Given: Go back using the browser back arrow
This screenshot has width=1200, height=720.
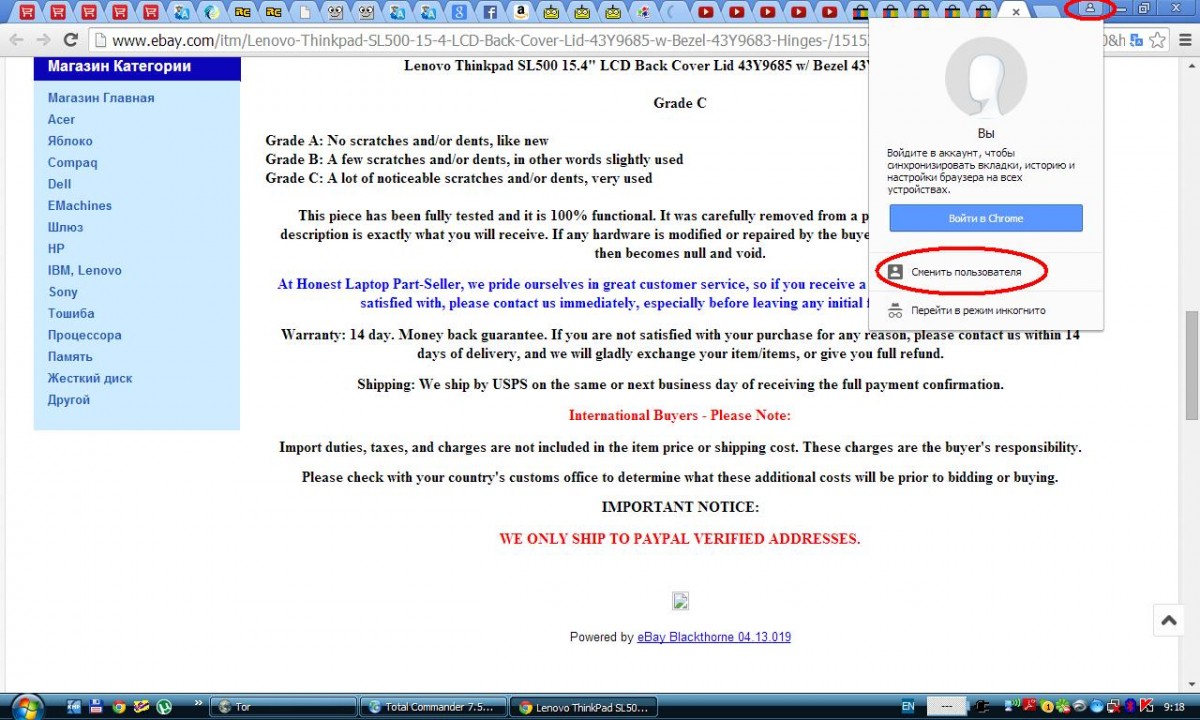Looking at the screenshot, I should 16,41.
